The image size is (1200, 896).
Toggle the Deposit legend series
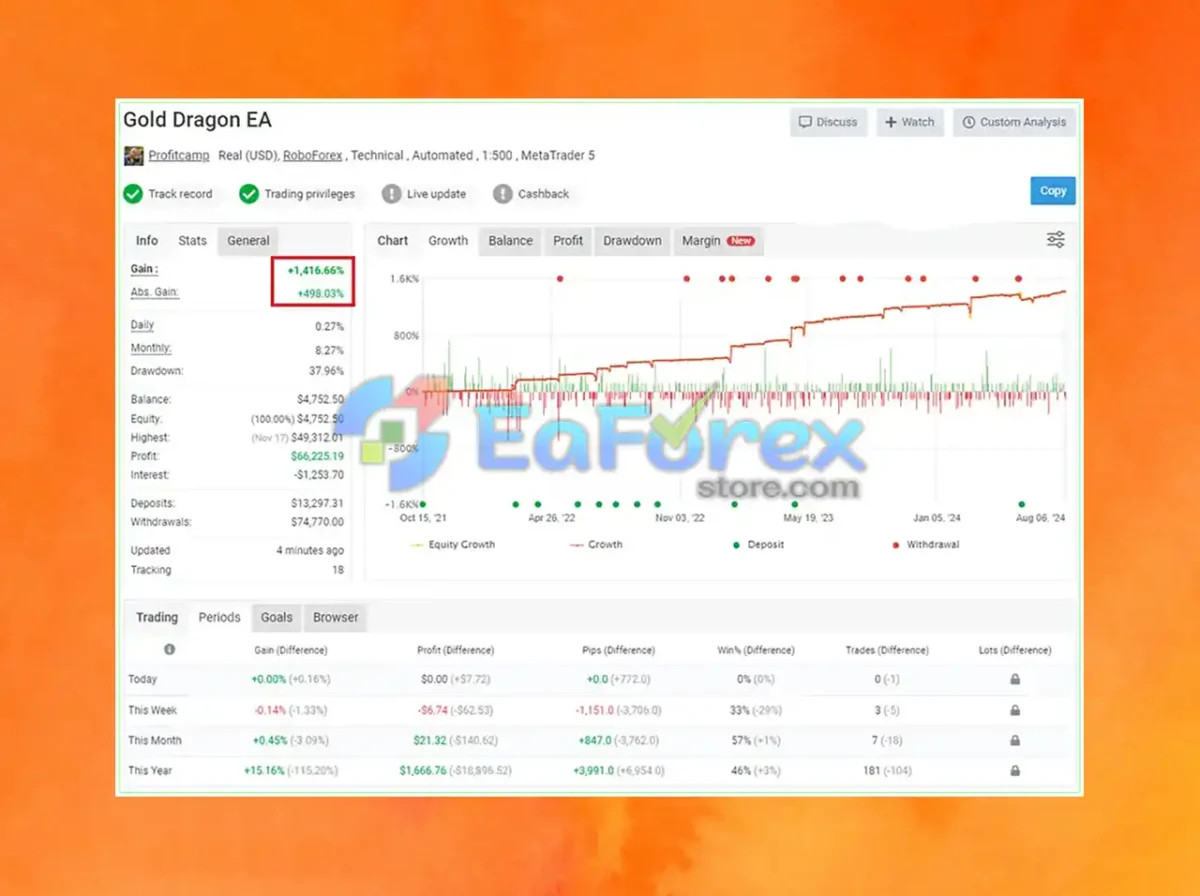758,545
